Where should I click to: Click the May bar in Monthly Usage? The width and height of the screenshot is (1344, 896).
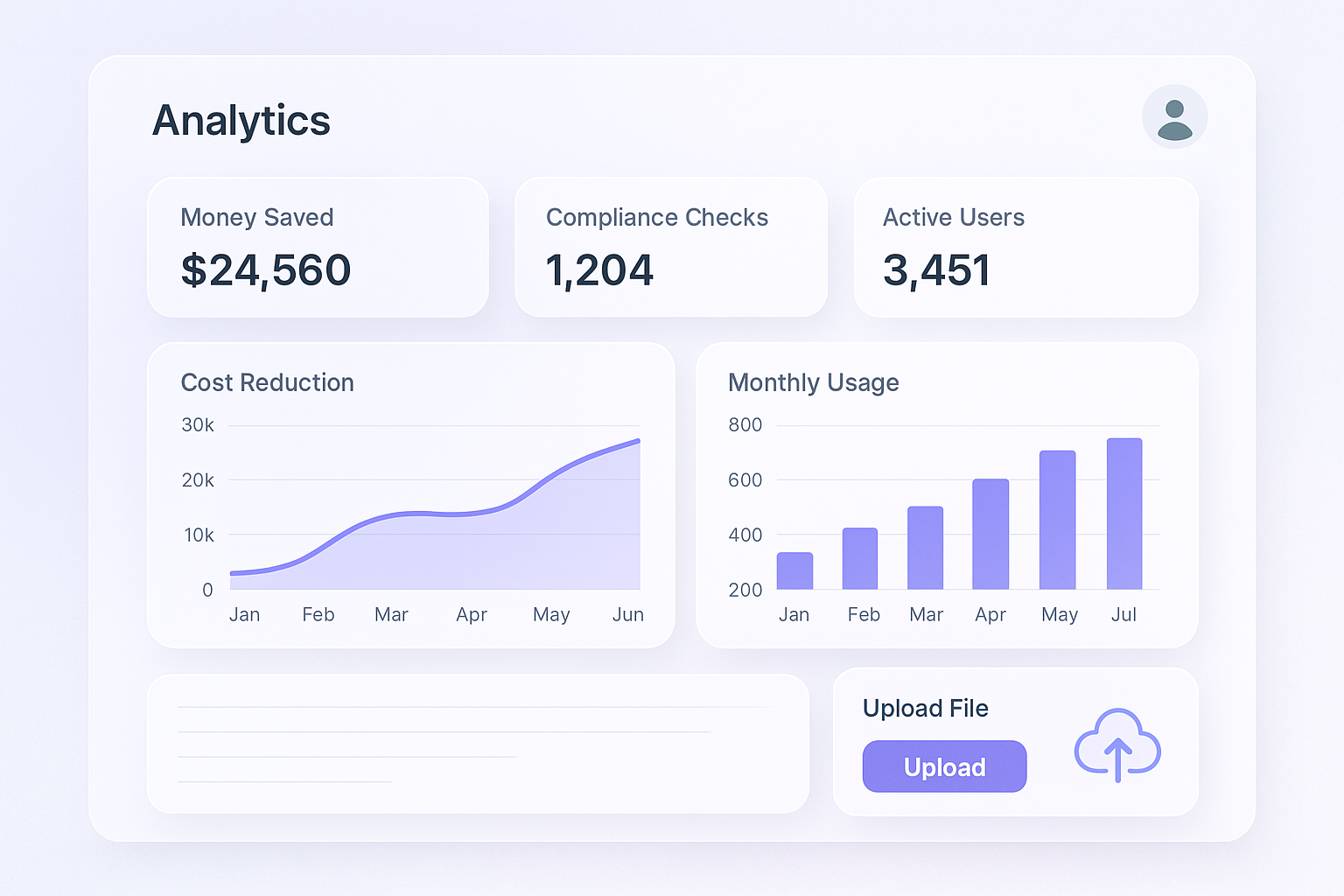click(1059, 521)
